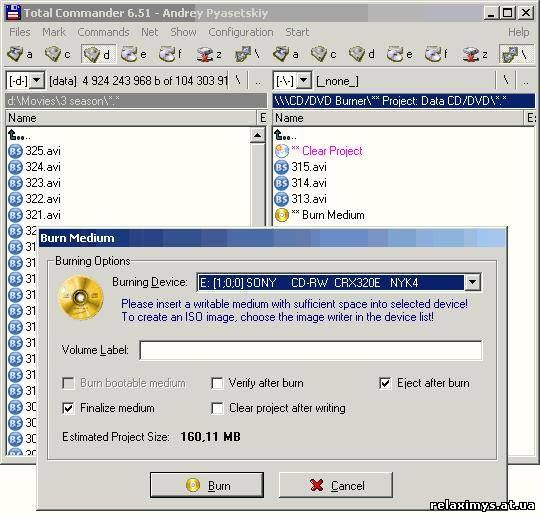Go to parent directory in right panel
Viewport: 540px width, 515px height.
(526, 81)
